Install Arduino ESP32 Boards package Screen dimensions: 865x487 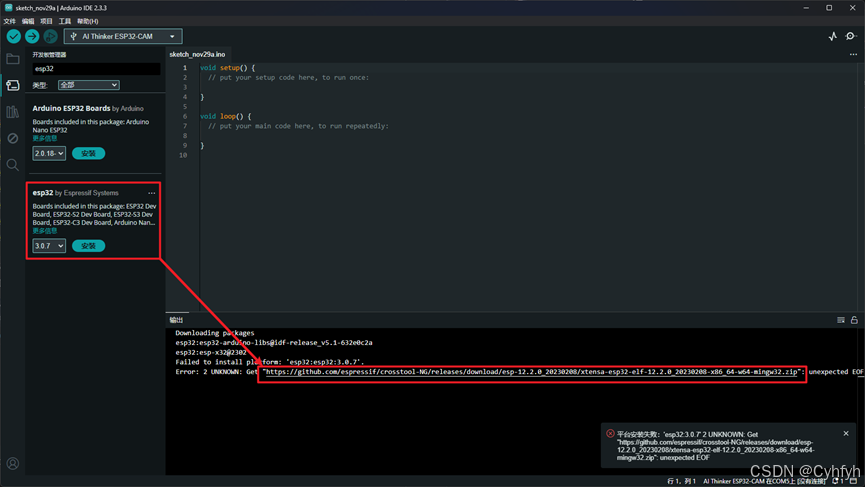88,153
